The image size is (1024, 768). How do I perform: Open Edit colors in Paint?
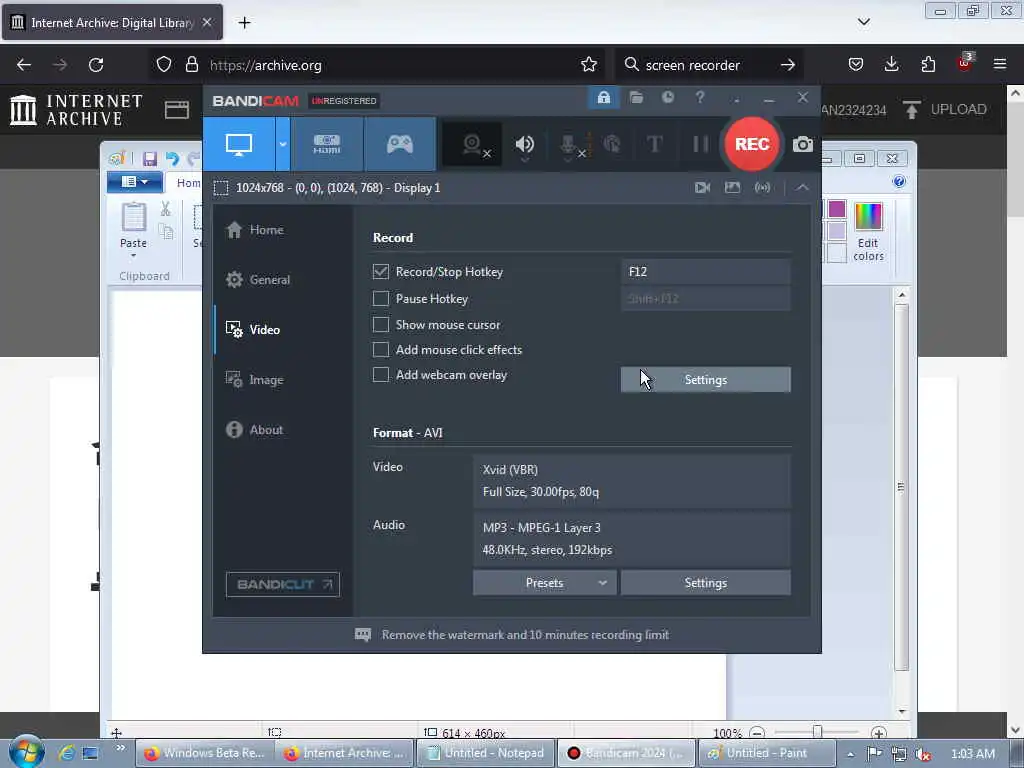(x=868, y=232)
